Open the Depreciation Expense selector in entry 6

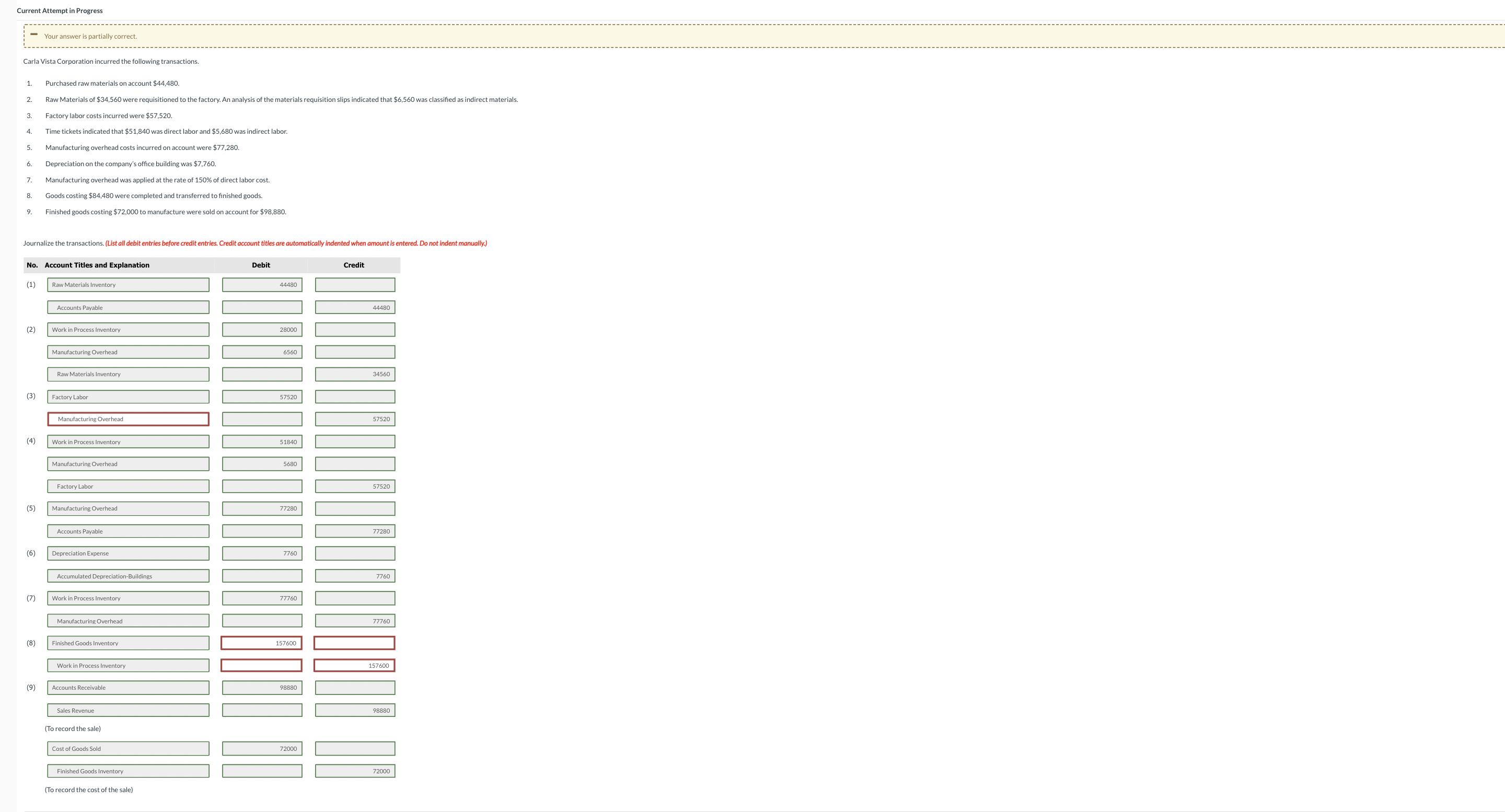[128, 553]
